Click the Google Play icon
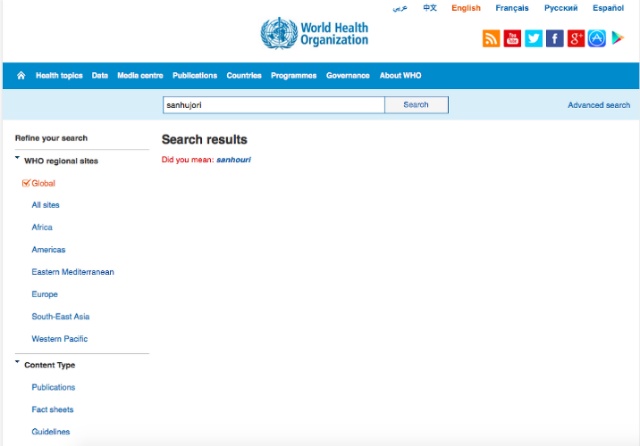 point(619,39)
